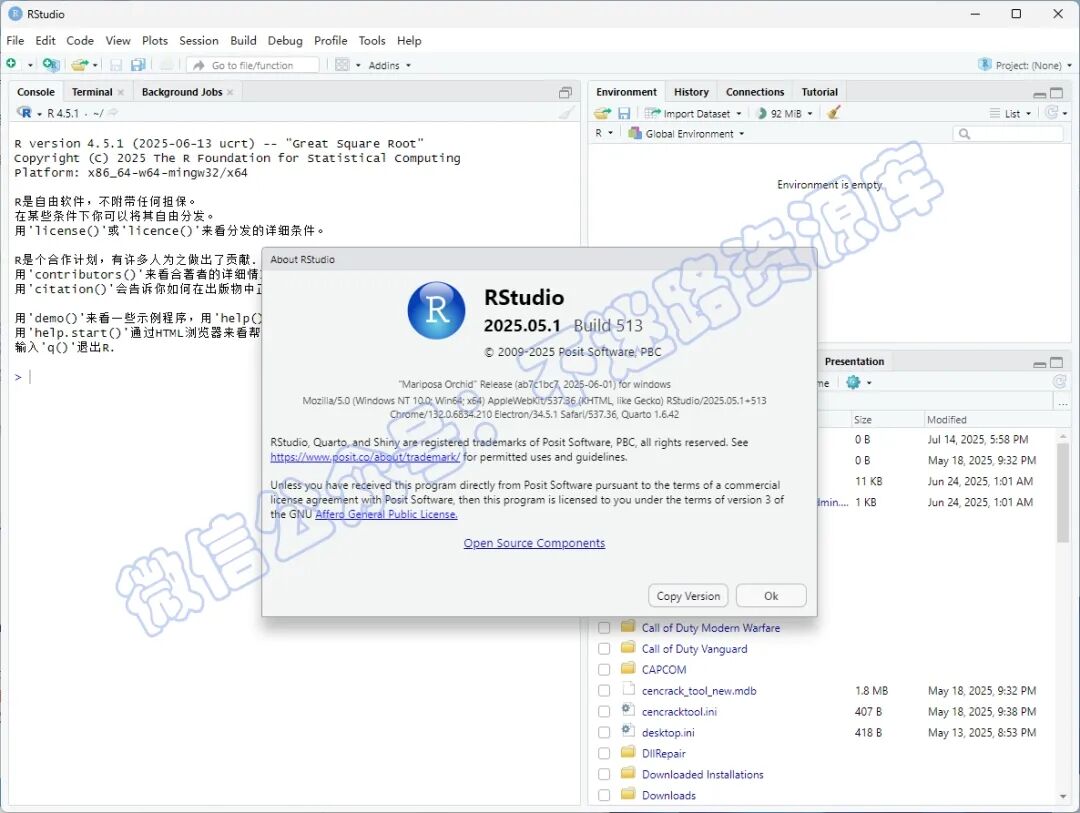
Task: Switch to the Background Jobs tab
Action: tap(182, 92)
